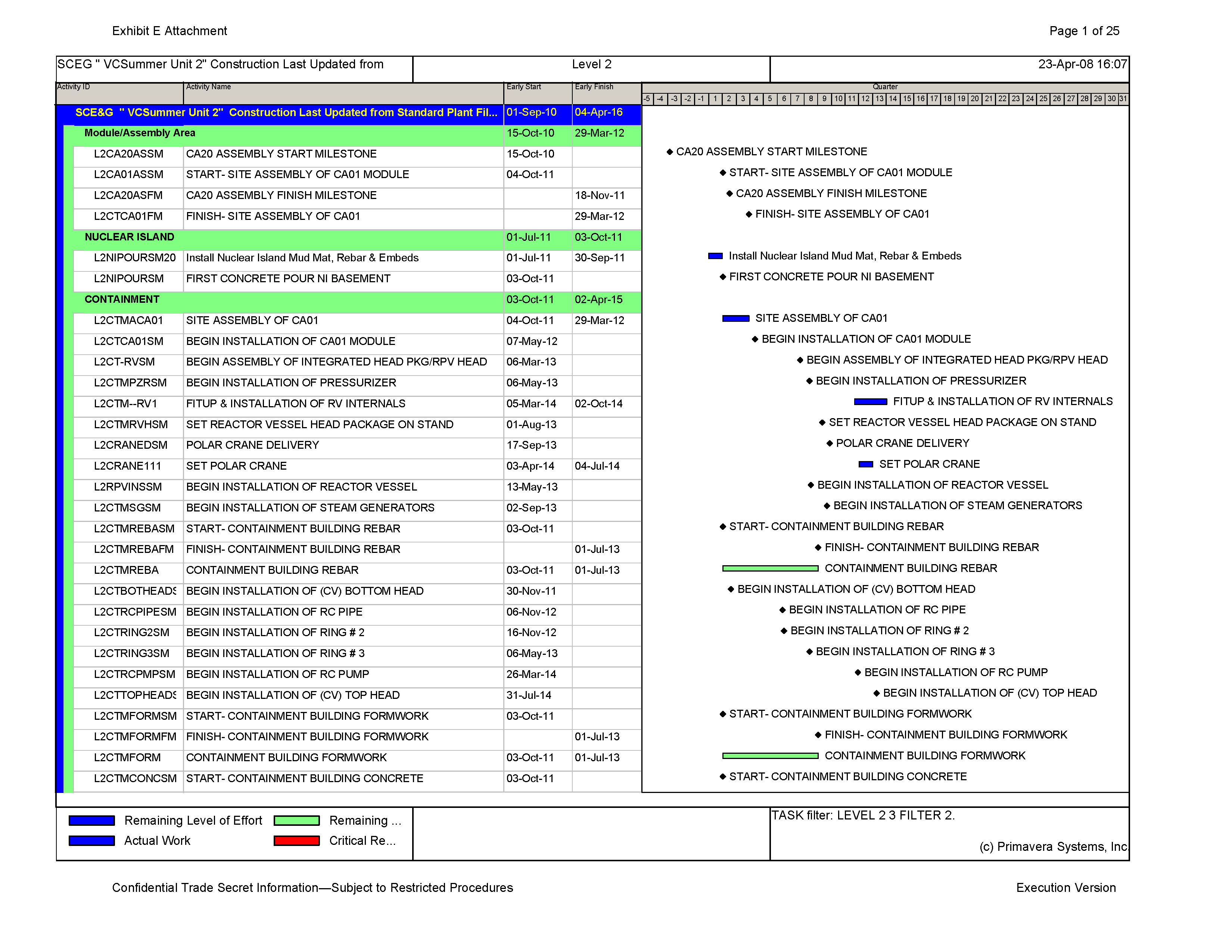Click the Page 1 of 25 label
The image size is (1232, 952).
[x=1084, y=32]
